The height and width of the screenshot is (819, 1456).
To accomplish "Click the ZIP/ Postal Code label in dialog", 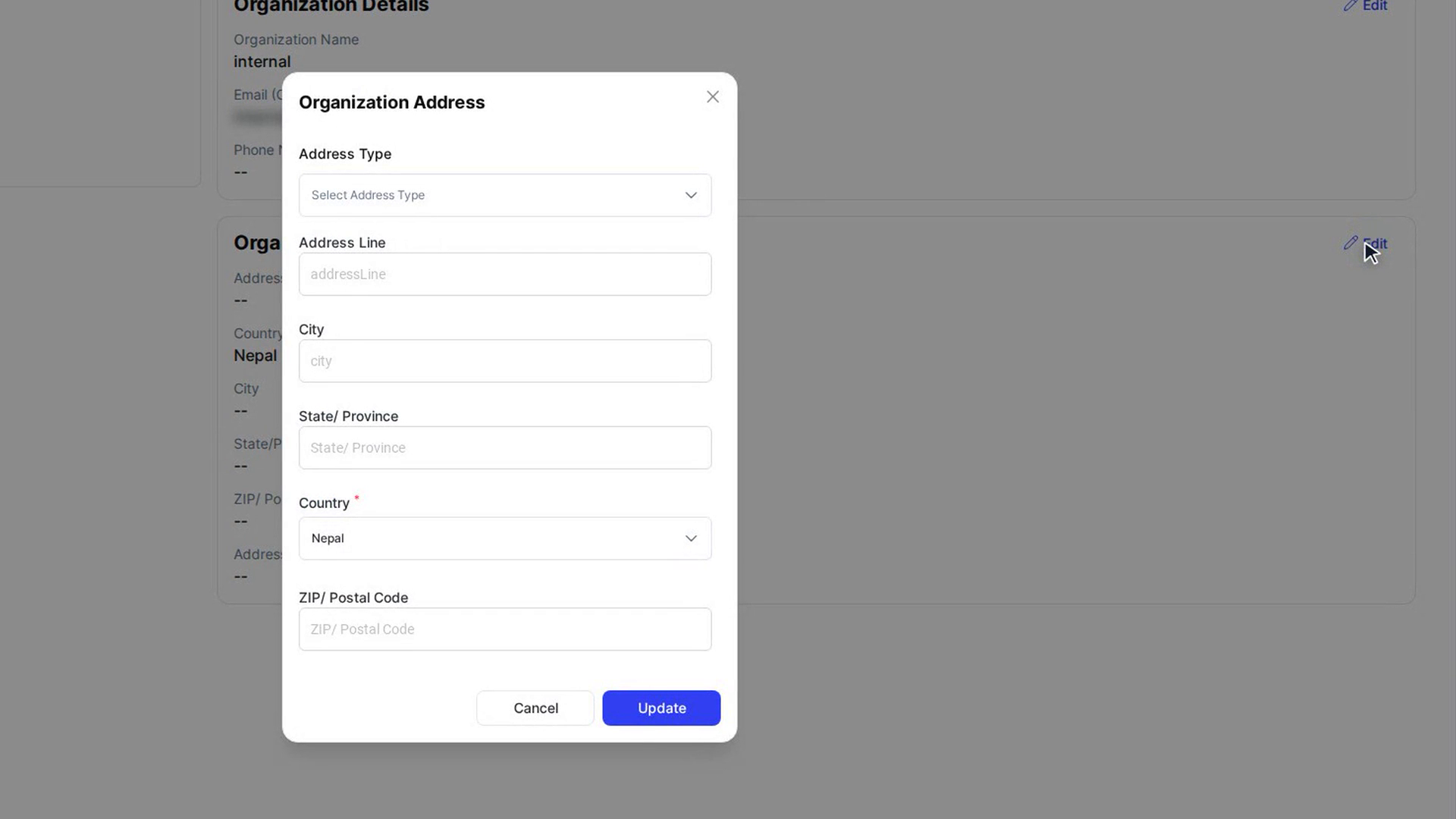I will [x=353, y=598].
